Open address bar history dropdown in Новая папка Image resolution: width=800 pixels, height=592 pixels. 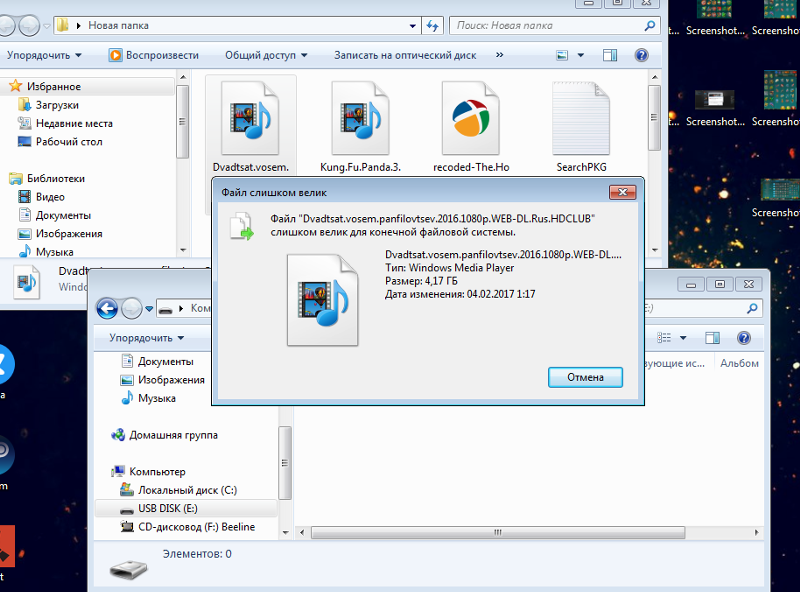pyautogui.click(x=412, y=26)
